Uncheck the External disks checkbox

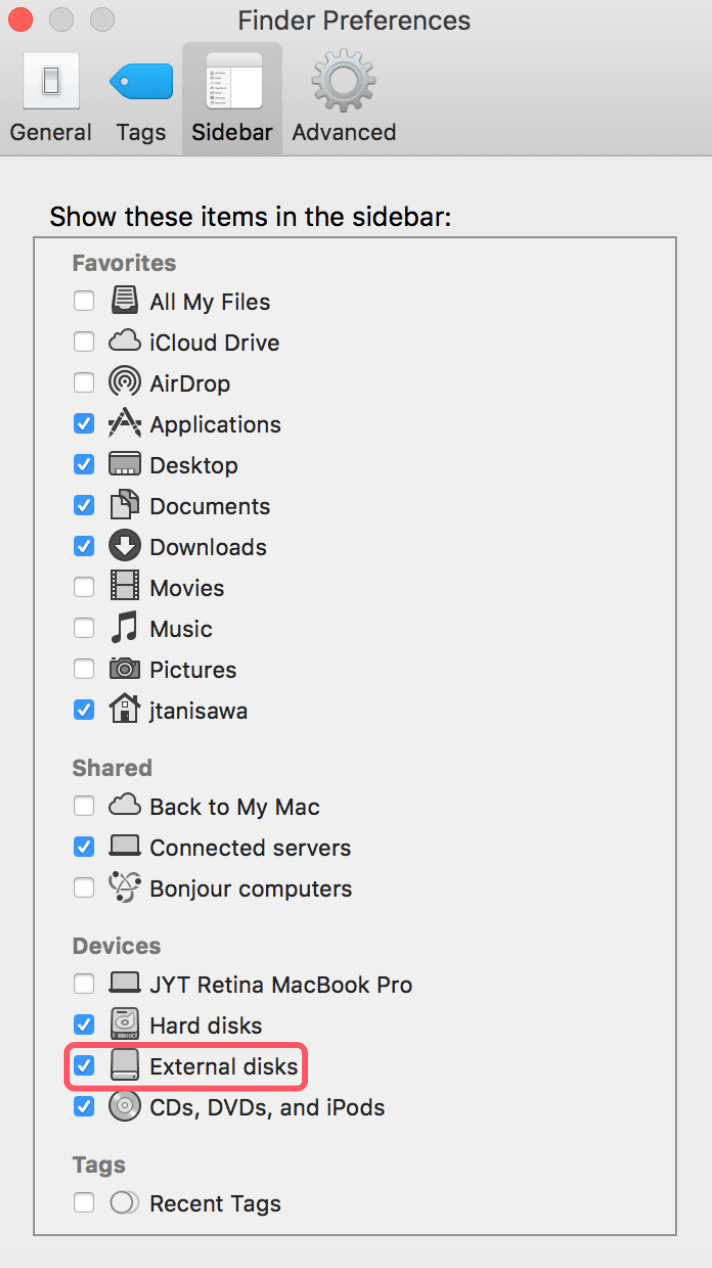(84, 1065)
